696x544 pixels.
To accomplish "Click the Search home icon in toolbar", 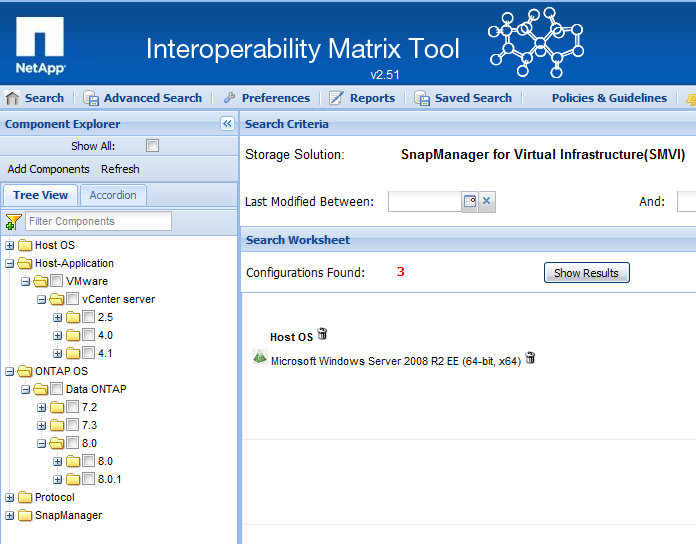I will tap(13, 98).
